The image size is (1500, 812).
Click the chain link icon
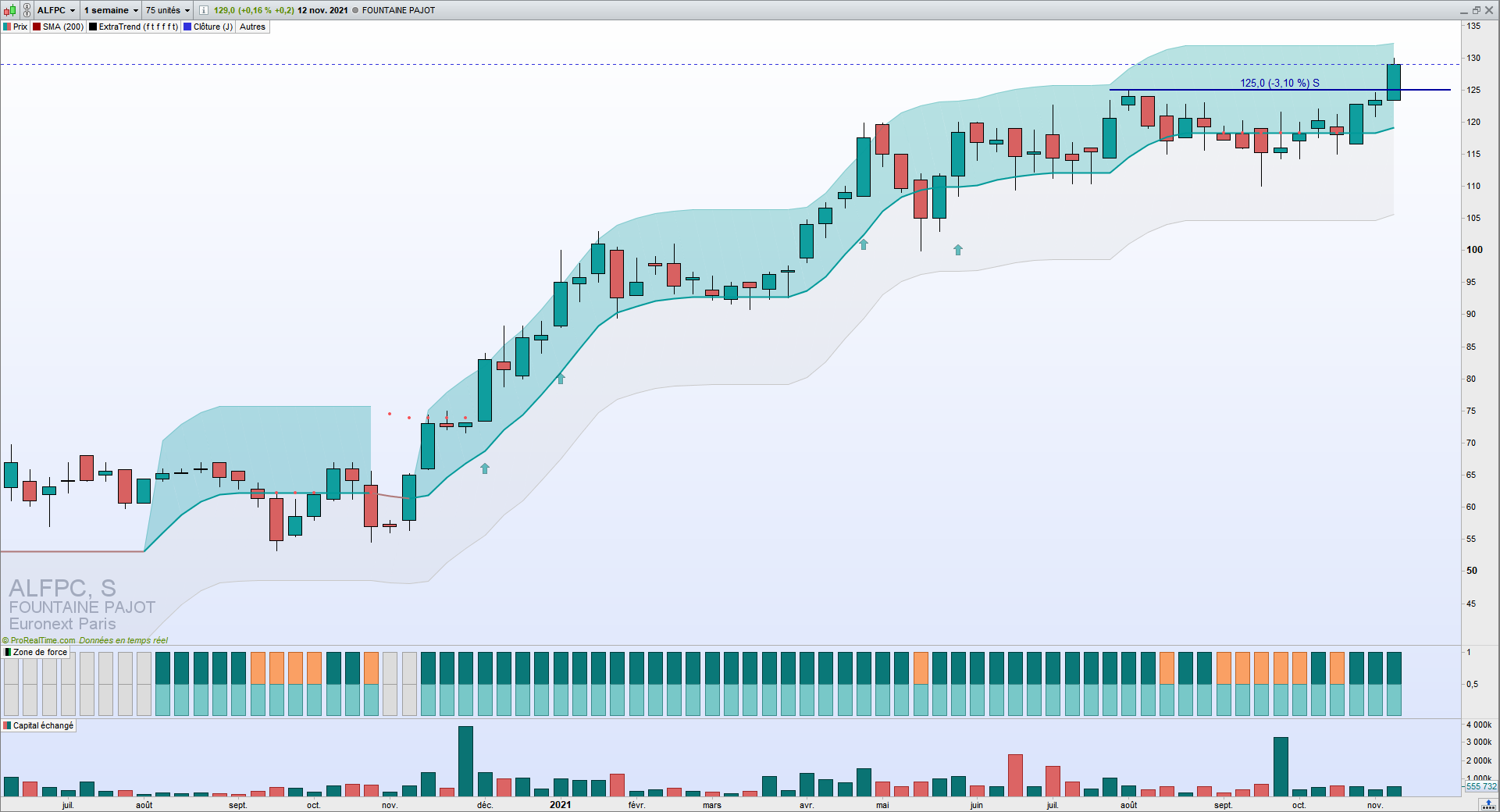[27, 10]
